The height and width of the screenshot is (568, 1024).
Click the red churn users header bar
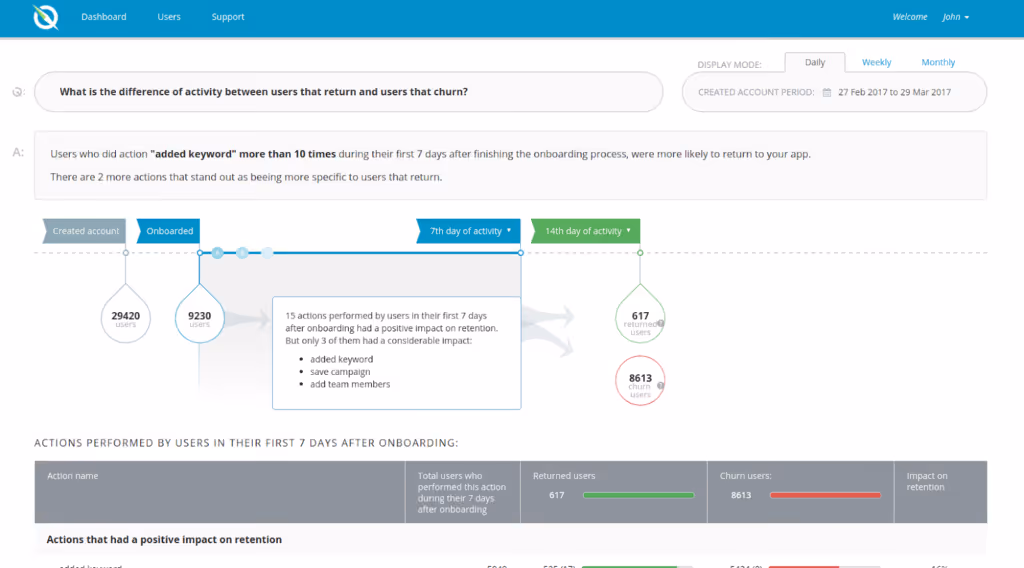(825, 496)
